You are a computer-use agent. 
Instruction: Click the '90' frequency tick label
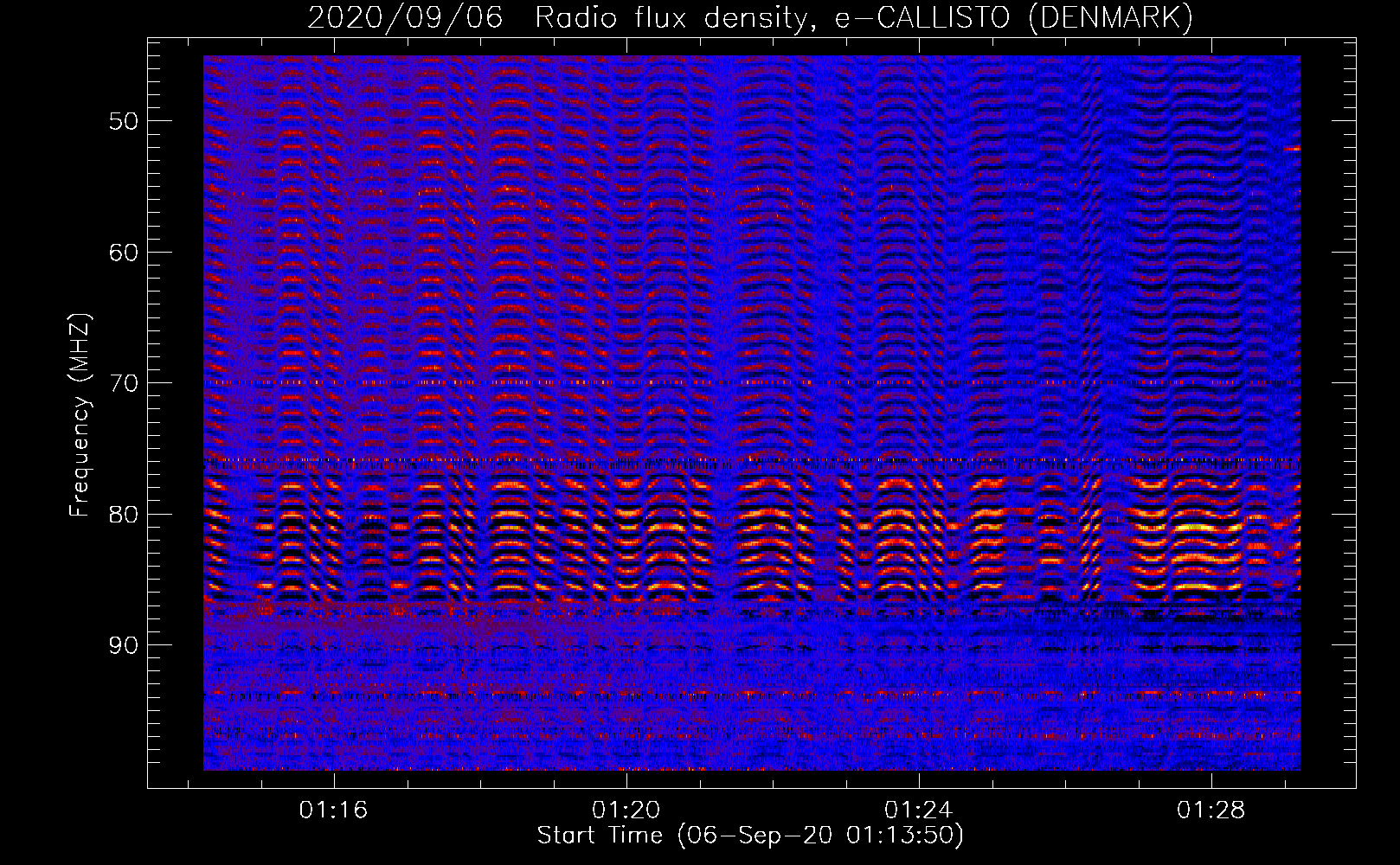pos(123,645)
